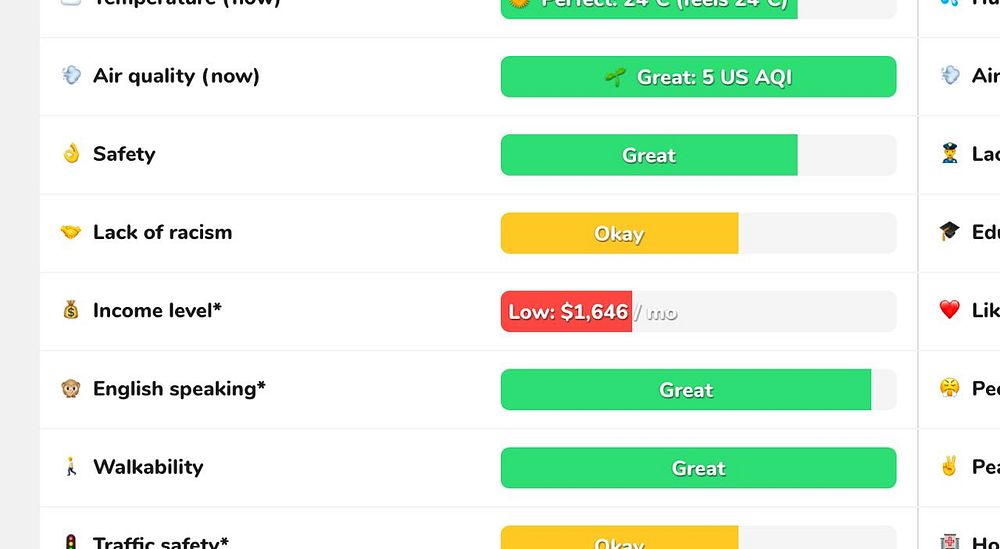Screen dimensions: 1000x549
Task: Click the graduation cap icon in right column
Action: (x=950, y=231)
